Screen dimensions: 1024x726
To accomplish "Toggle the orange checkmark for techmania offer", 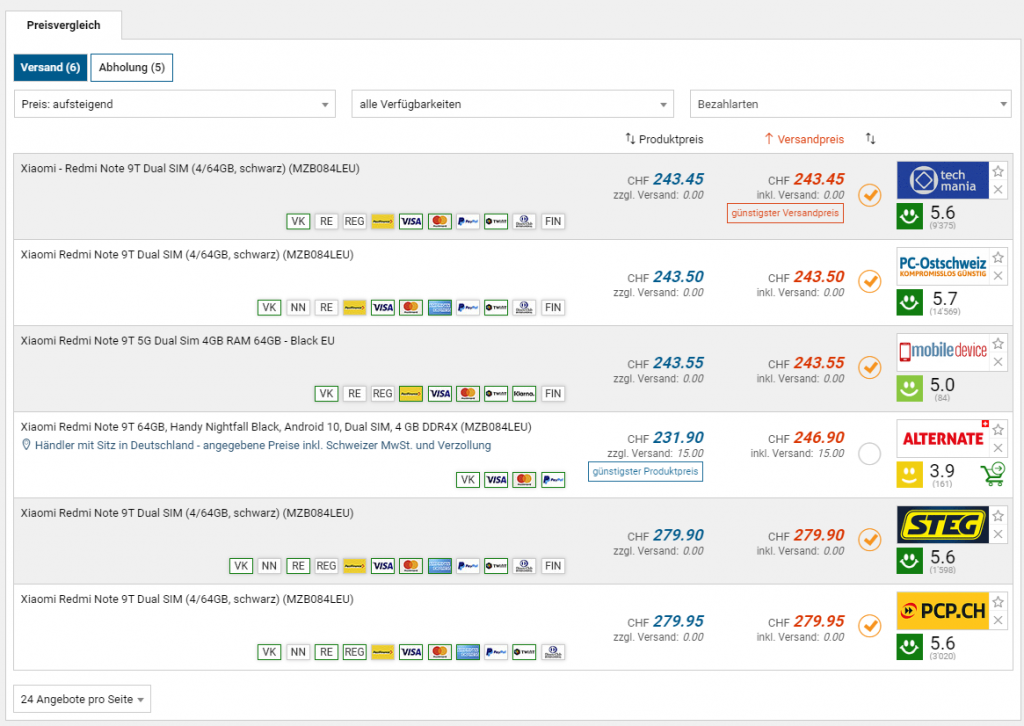I will point(870,195).
